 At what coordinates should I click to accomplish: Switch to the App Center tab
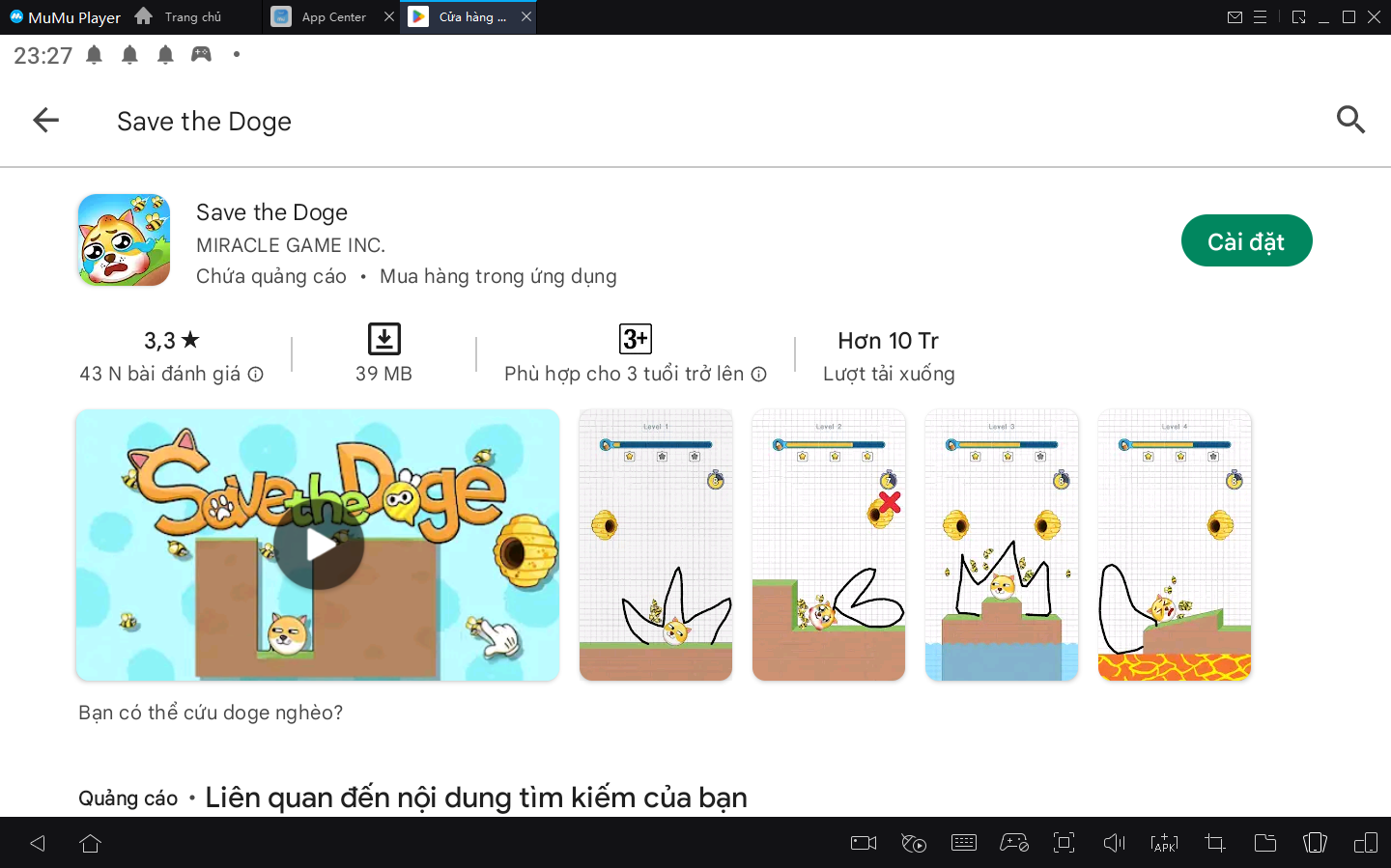coord(323,17)
